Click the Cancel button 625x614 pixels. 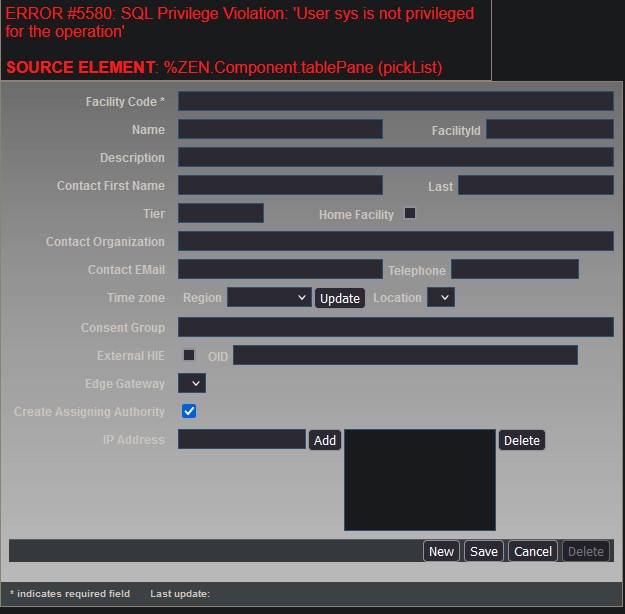click(533, 551)
